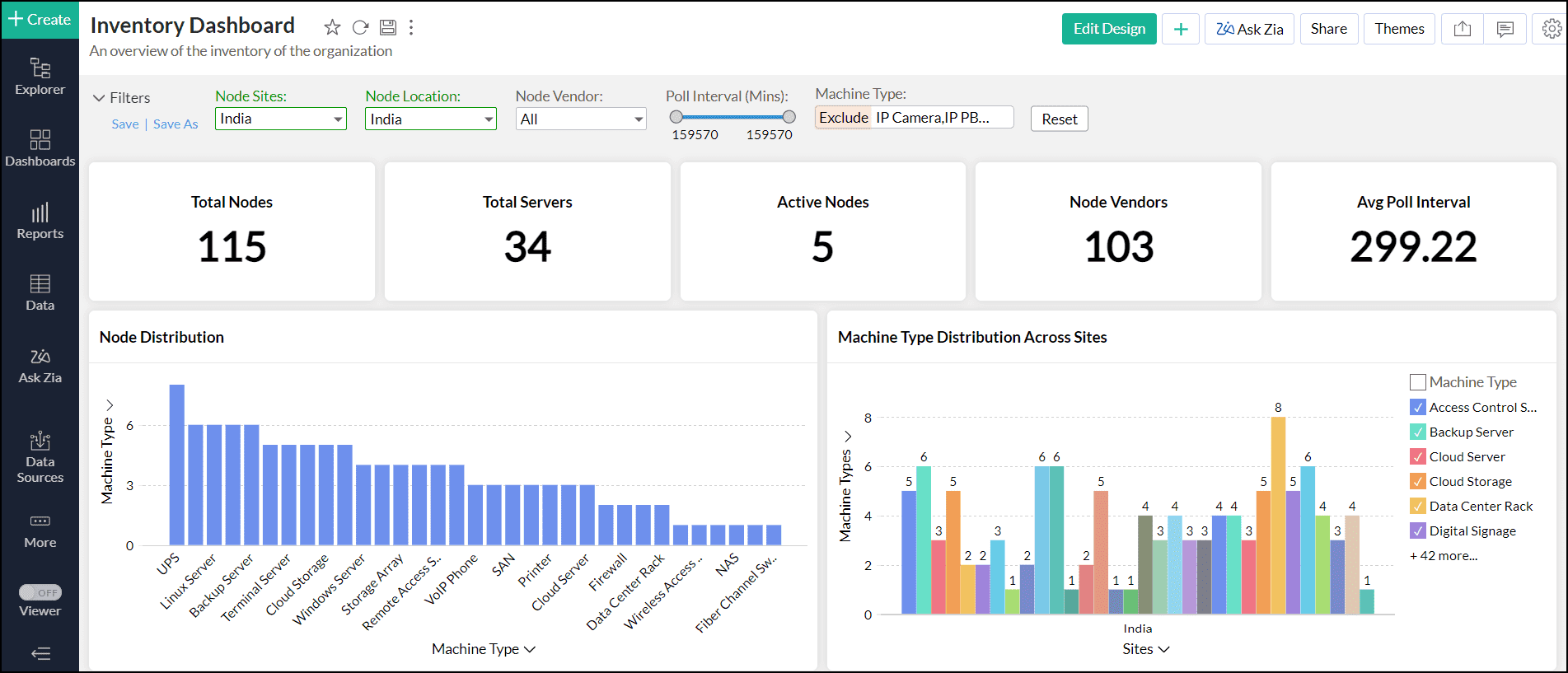The image size is (1568, 673).
Task: Collapse the left sidebar panel
Action: point(40,653)
